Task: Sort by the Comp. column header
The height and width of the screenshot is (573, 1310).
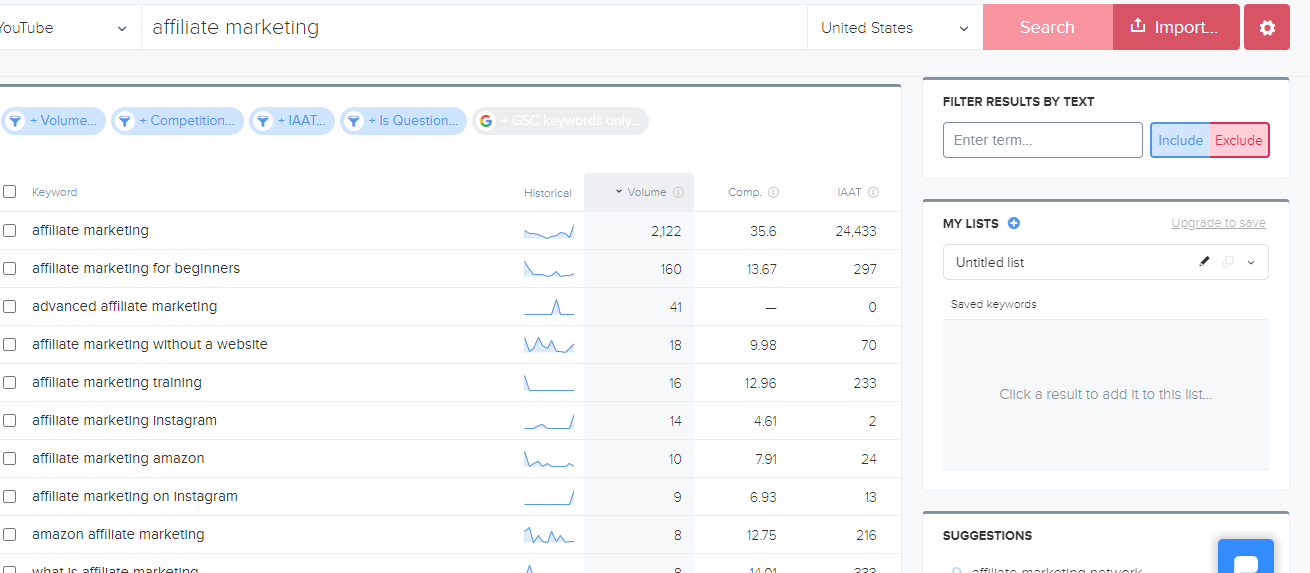Action: 745,192
